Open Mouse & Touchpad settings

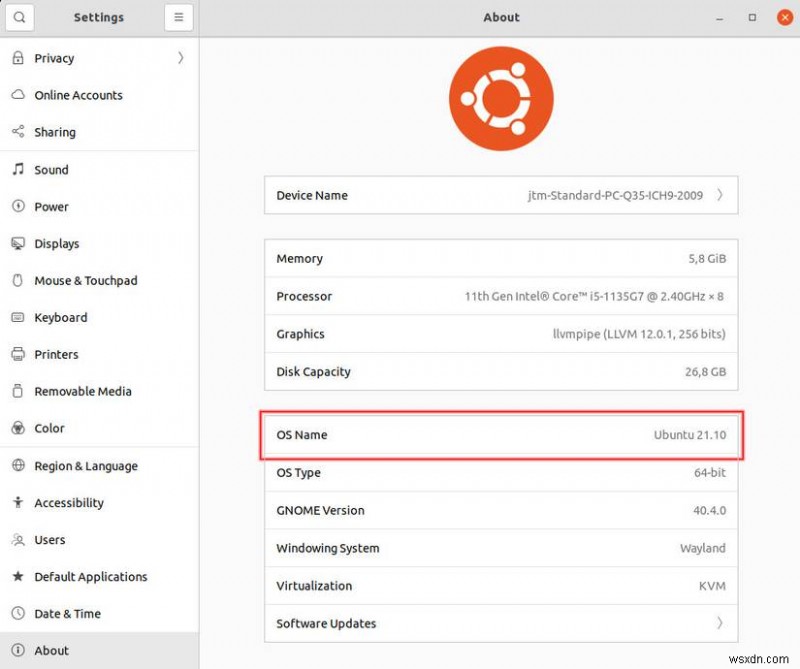[x=99, y=281]
